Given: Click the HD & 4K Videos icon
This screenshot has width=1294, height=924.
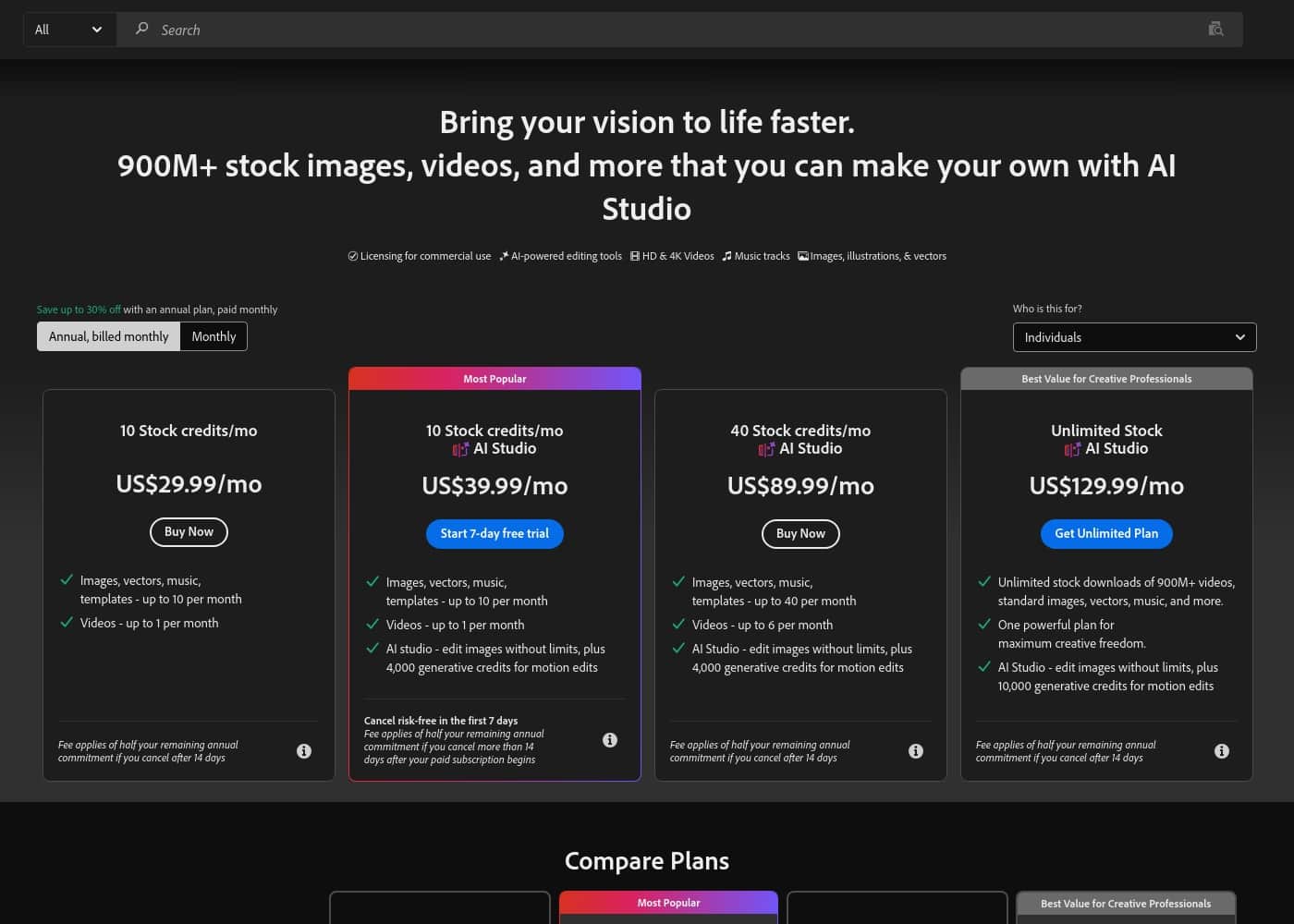Looking at the screenshot, I should tap(635, 256).
